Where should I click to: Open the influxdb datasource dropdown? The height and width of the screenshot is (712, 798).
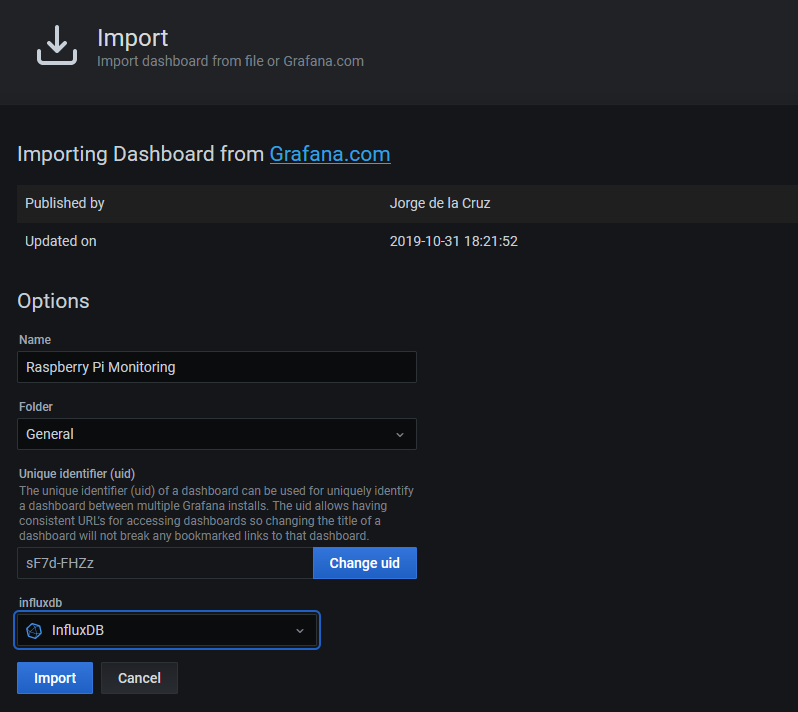pyautogui.click(x=167, y=630)
